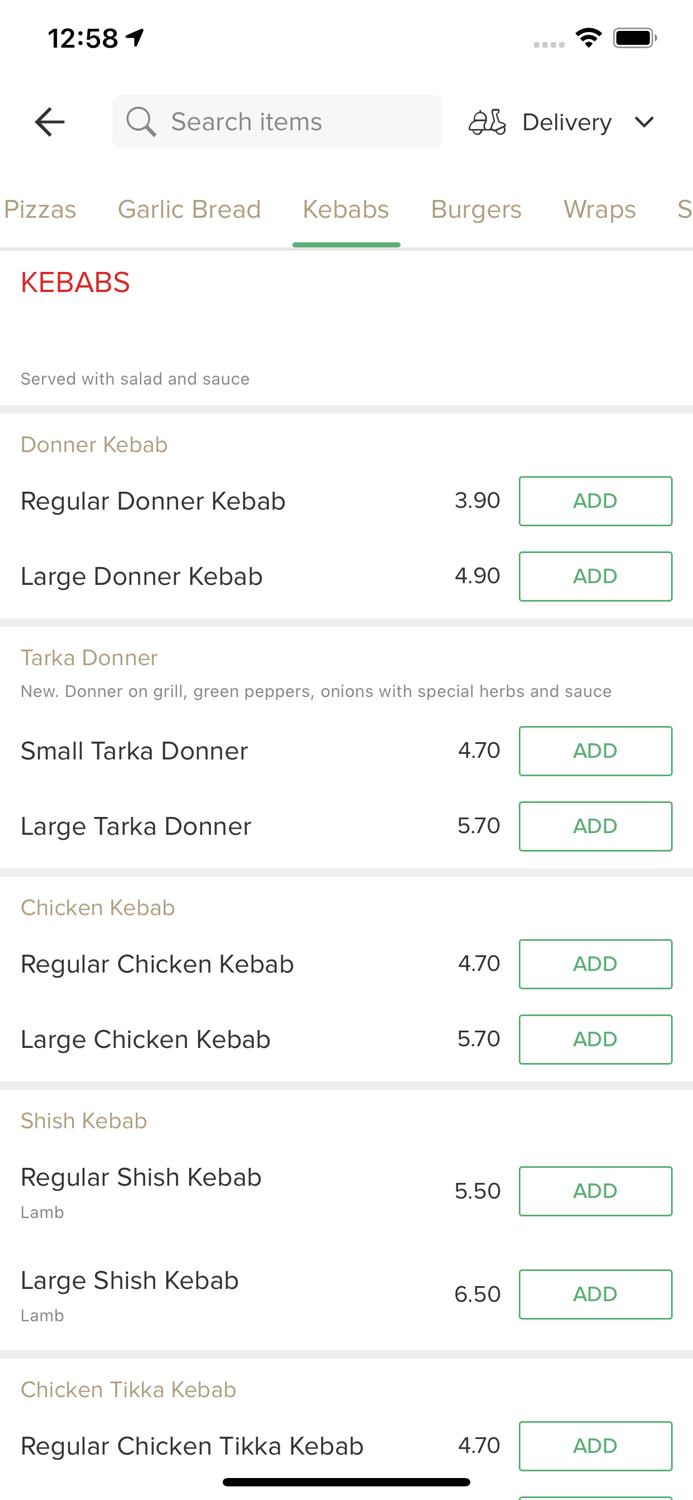This screenshot has width=693, height=1500.
Task: Click the magnifying glass search icon
Action: coord(141,121)
